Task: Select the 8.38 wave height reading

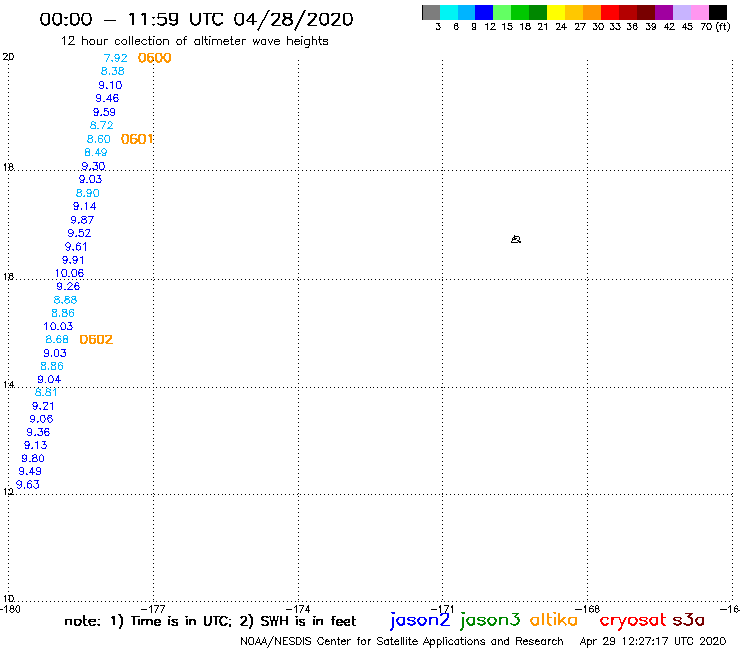Action: [x=113, y=71]
